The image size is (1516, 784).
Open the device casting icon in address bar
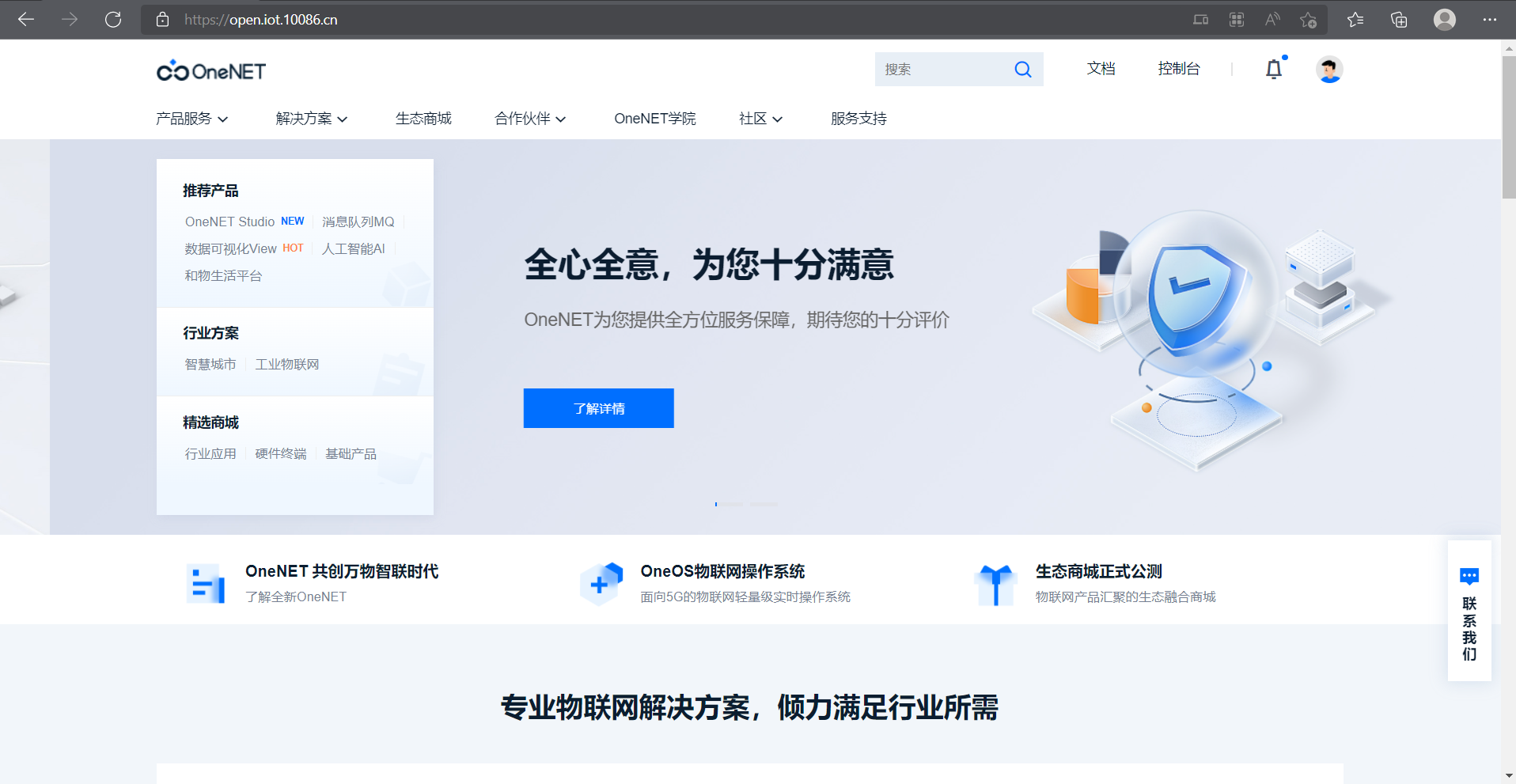(x=1200, y=20)
